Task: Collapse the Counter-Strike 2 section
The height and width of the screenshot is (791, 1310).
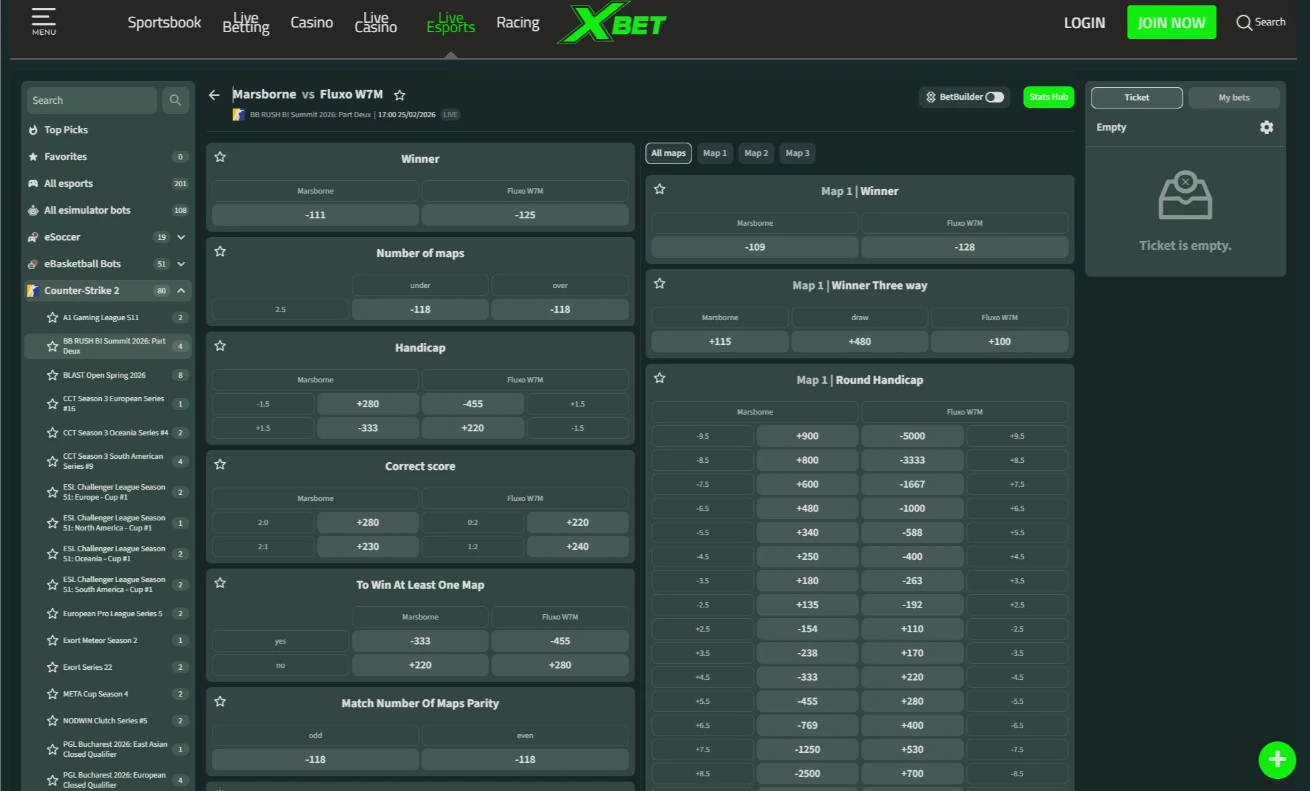Action: pos(180,290)
